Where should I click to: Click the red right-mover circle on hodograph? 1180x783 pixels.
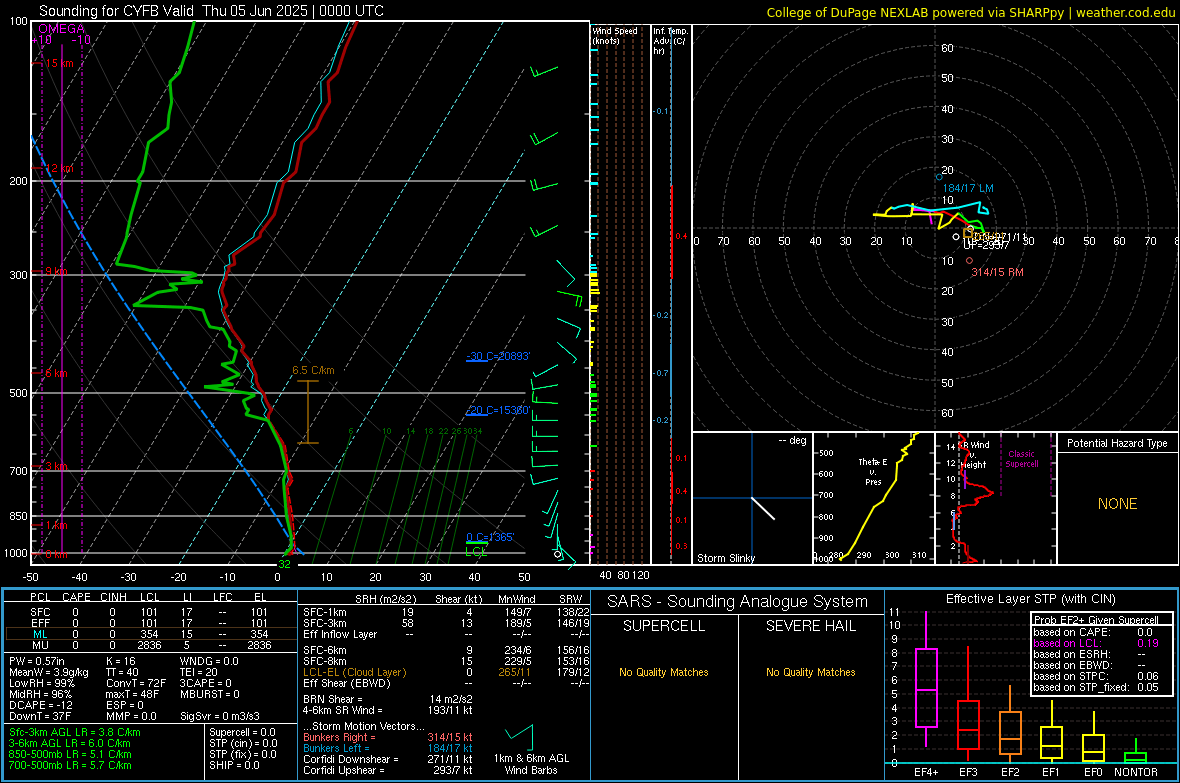(x=969, y=260)
